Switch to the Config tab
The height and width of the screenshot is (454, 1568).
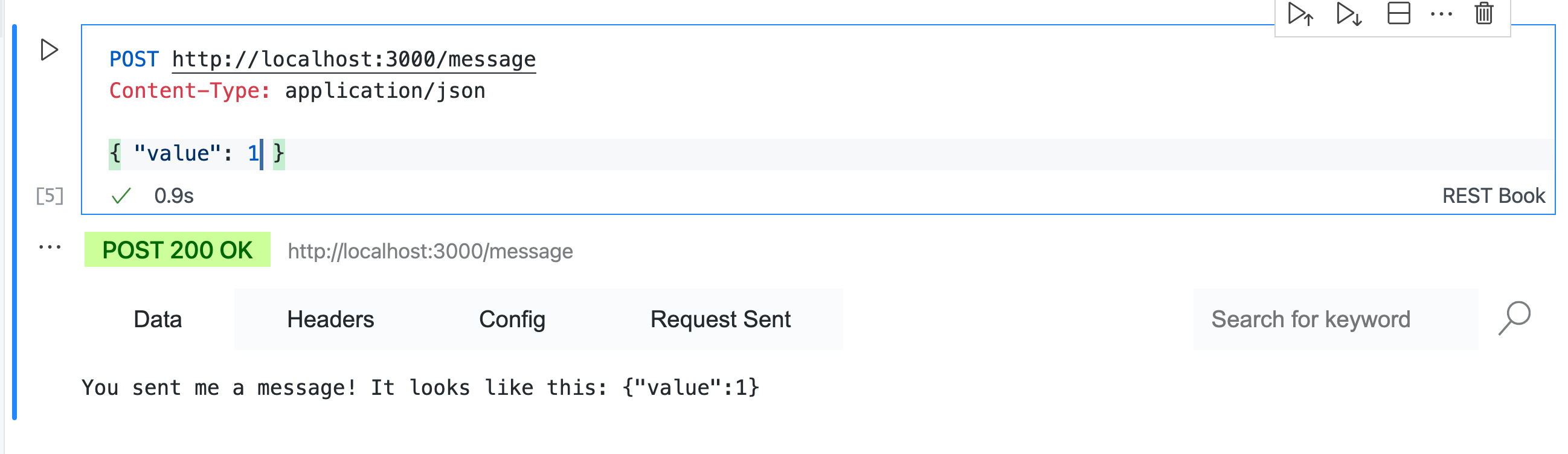pos(513,318)
